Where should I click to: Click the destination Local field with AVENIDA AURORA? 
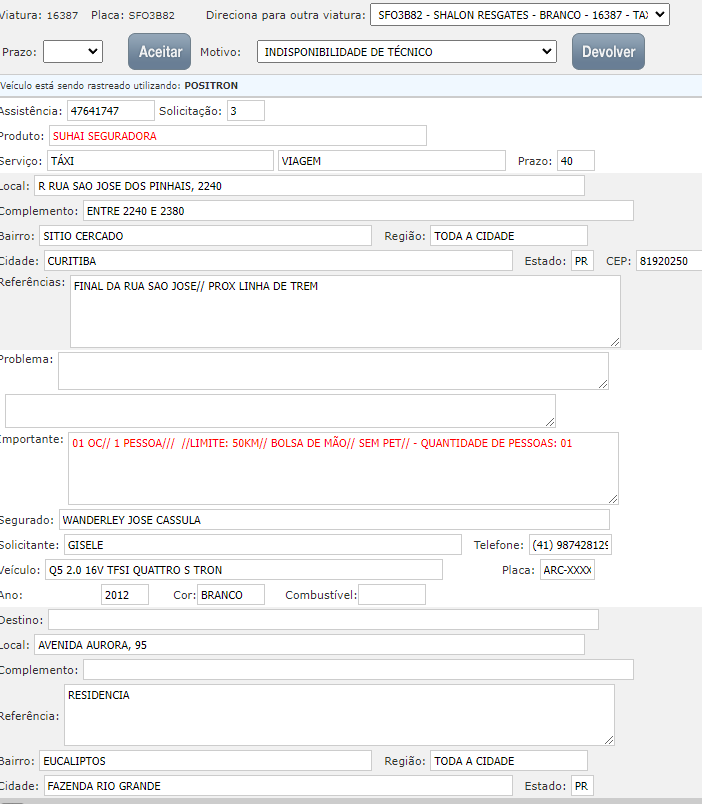tap(309, 644)
